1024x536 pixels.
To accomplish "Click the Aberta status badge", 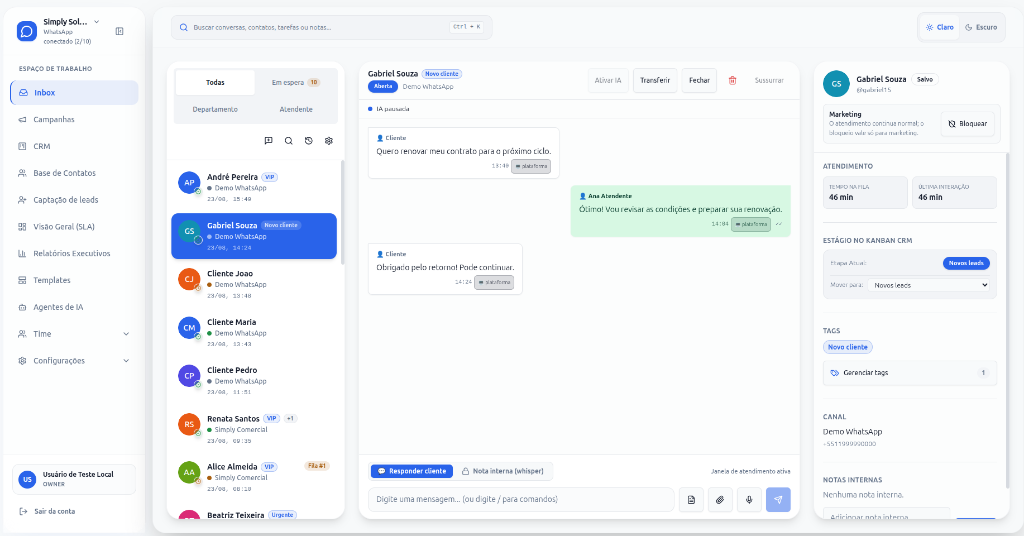I will pyautogui.click(x=383, y=86).
